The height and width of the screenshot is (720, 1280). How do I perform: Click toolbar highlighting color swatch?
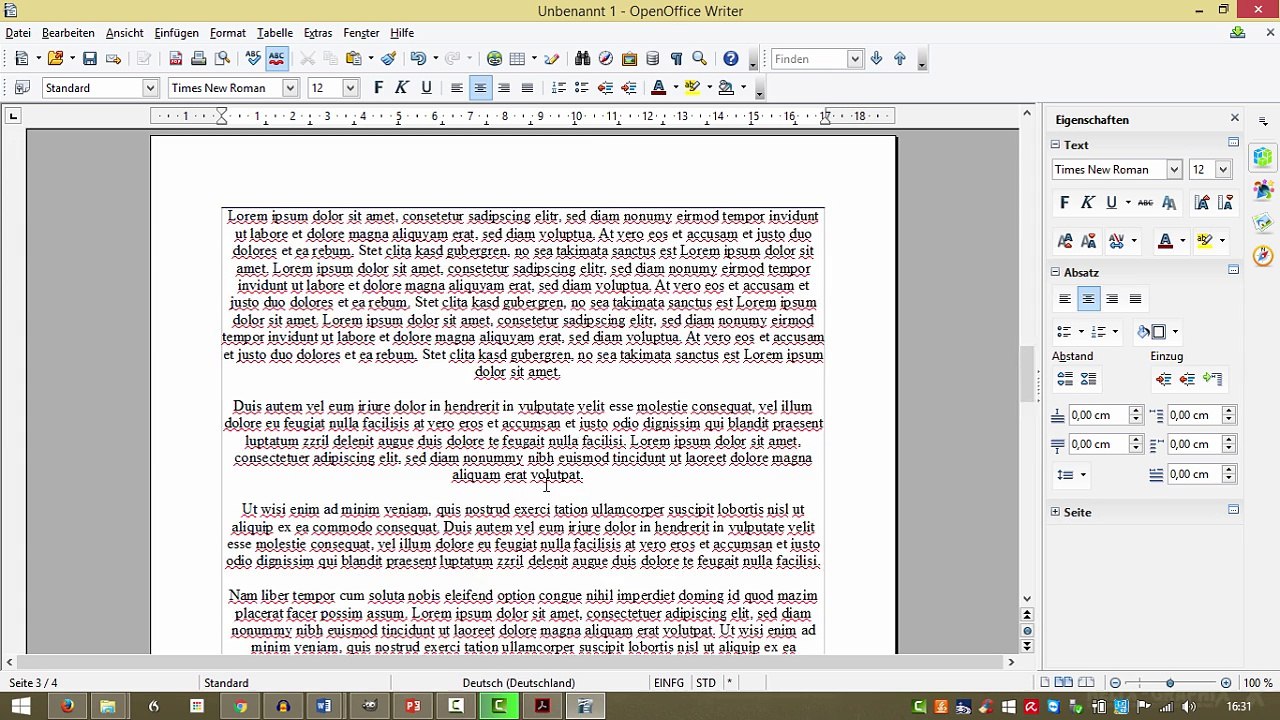(692, 88)
